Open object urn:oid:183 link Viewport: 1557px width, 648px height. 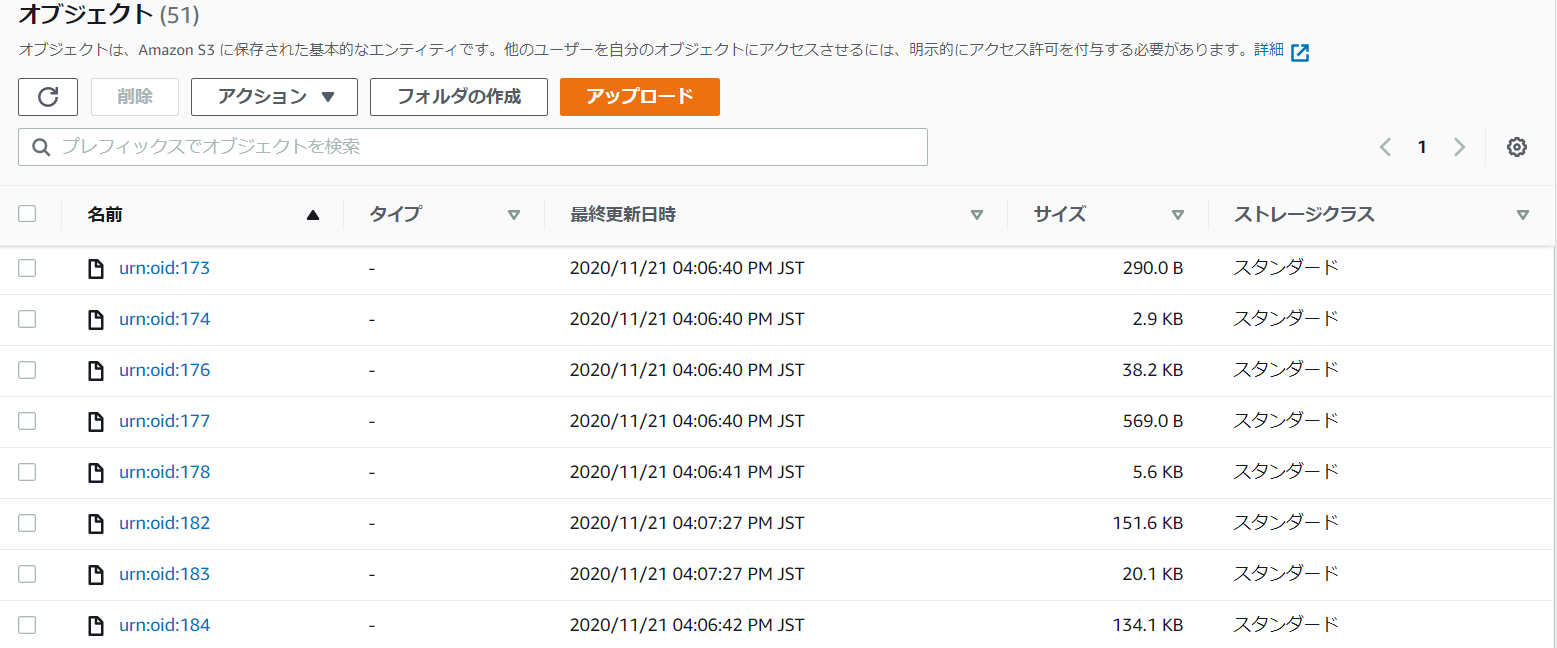tap(164, 574)
